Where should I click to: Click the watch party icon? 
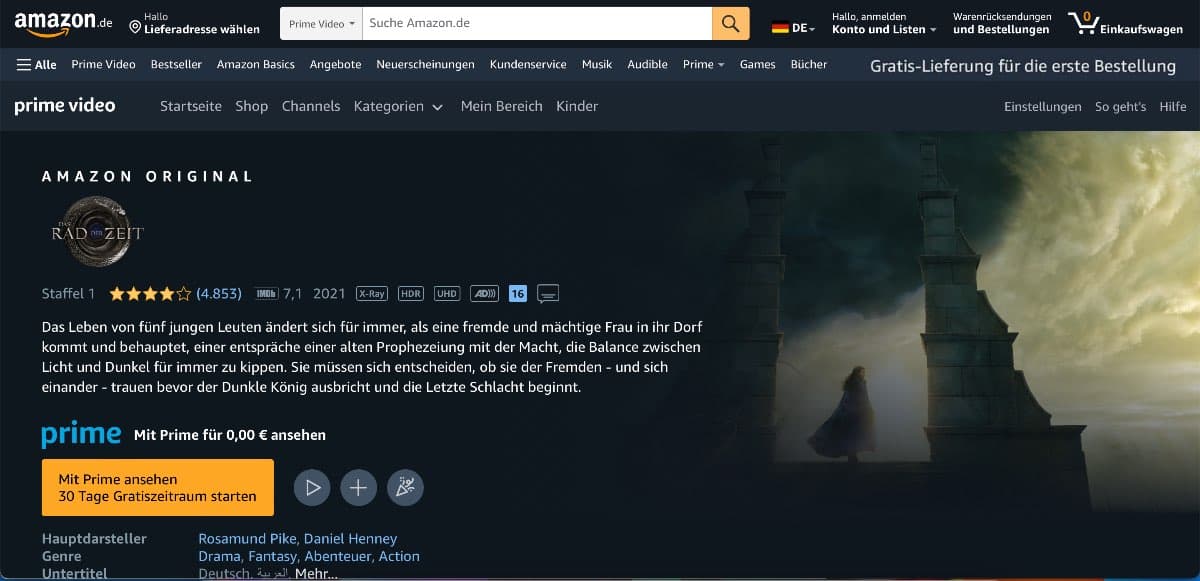[x=405, y=487]
